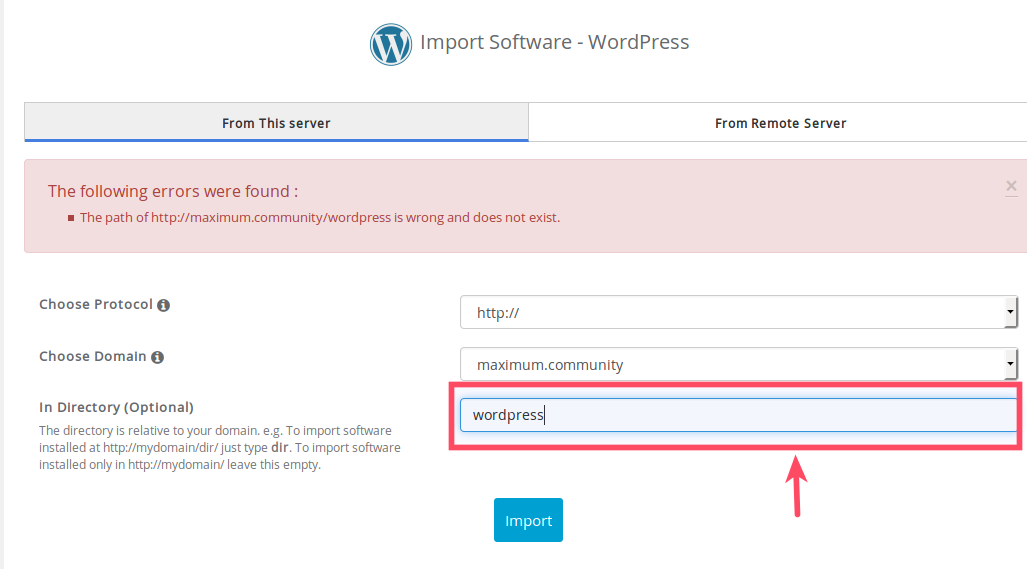Viewport: 1027px width, 569px height.
Task: Click the Choose Protocol label text
Action: 96,304
